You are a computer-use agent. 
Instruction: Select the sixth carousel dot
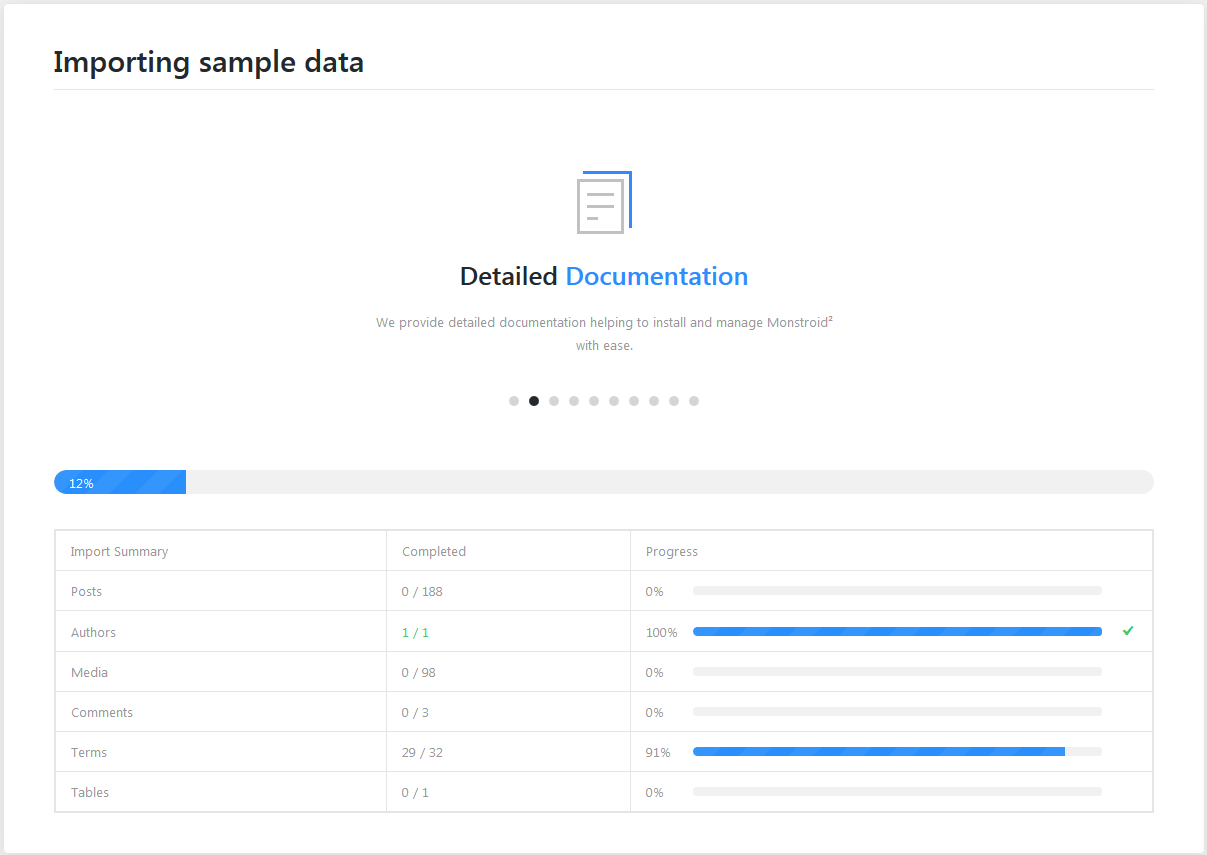pos(614,401)
